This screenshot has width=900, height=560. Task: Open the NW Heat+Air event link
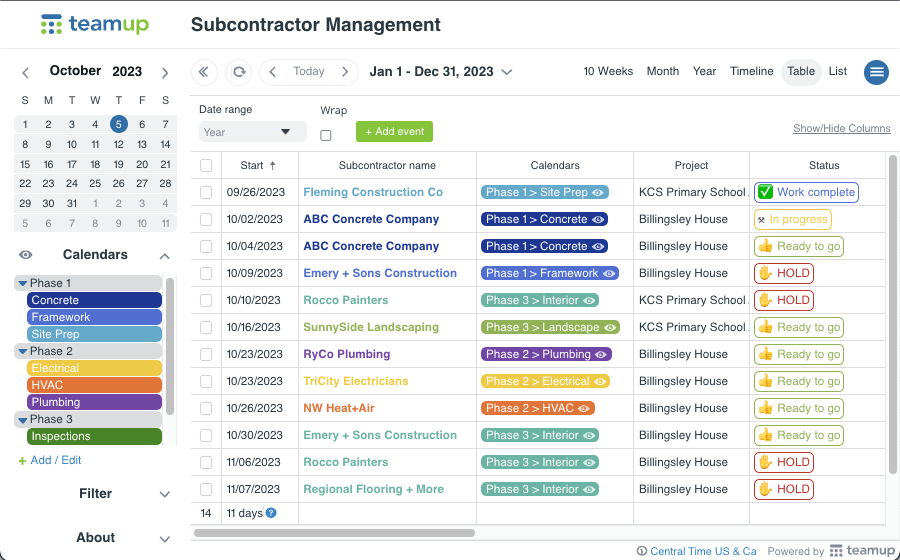click(x=339, y=409)
